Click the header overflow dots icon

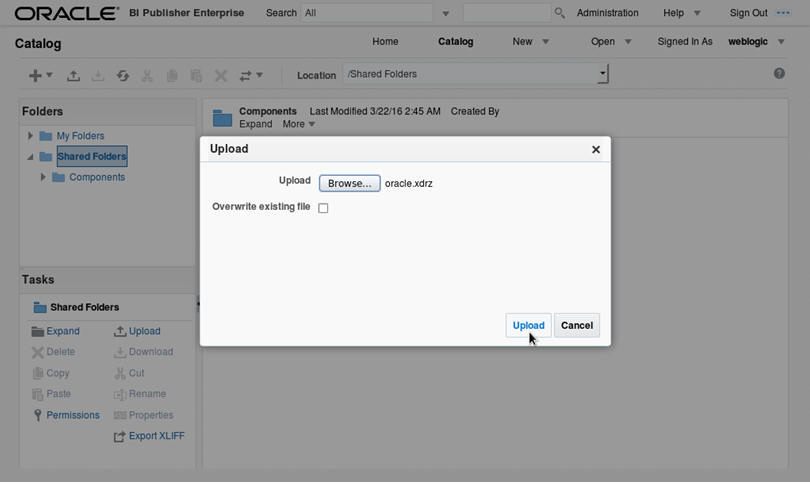click(x=783, y=12)
